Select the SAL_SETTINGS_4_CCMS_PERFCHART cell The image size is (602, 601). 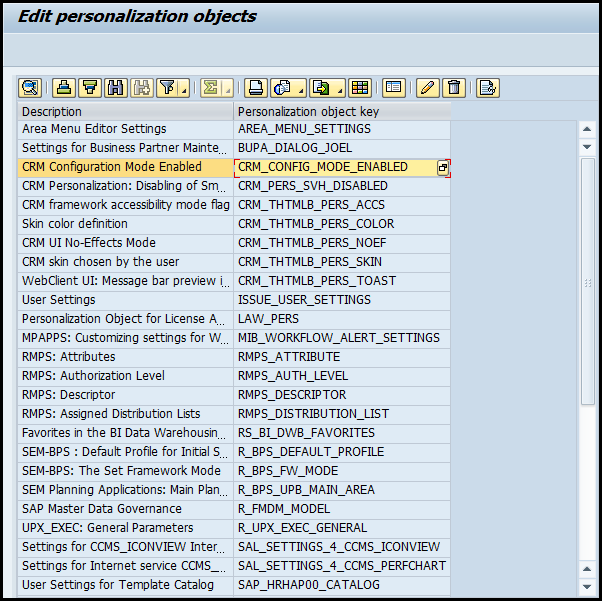coord(342,566)
